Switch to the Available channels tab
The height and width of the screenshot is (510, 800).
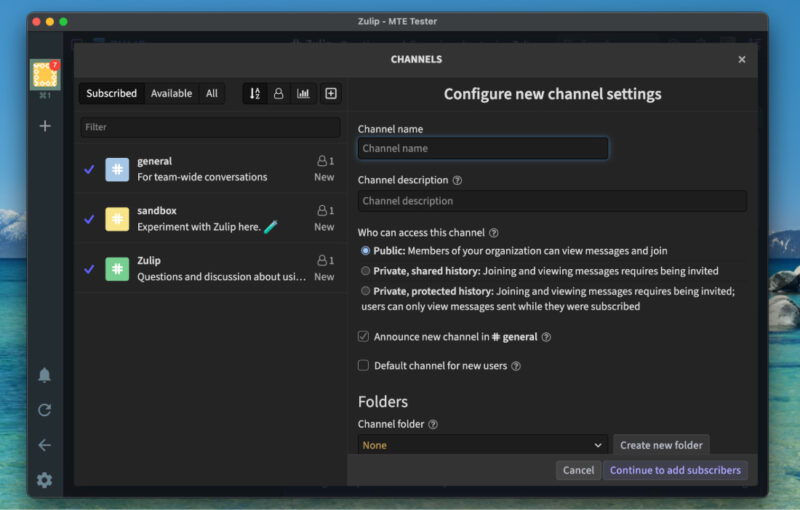(171, 93)
